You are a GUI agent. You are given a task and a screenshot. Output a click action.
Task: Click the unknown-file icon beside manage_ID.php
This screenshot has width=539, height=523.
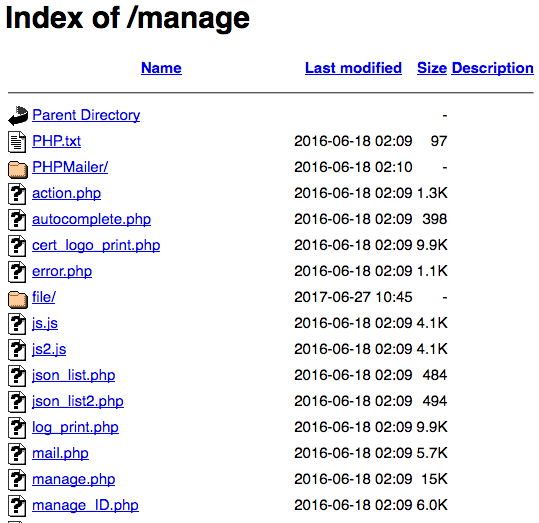17,505
